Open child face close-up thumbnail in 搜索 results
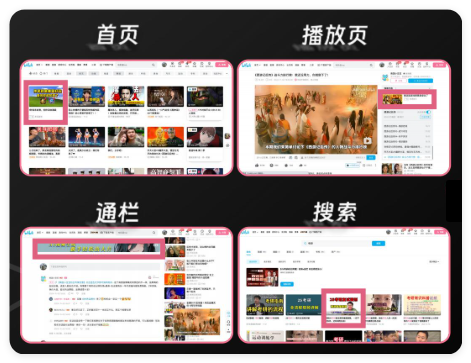The height and width of the screenshot is (363, 471). (383, 305)
